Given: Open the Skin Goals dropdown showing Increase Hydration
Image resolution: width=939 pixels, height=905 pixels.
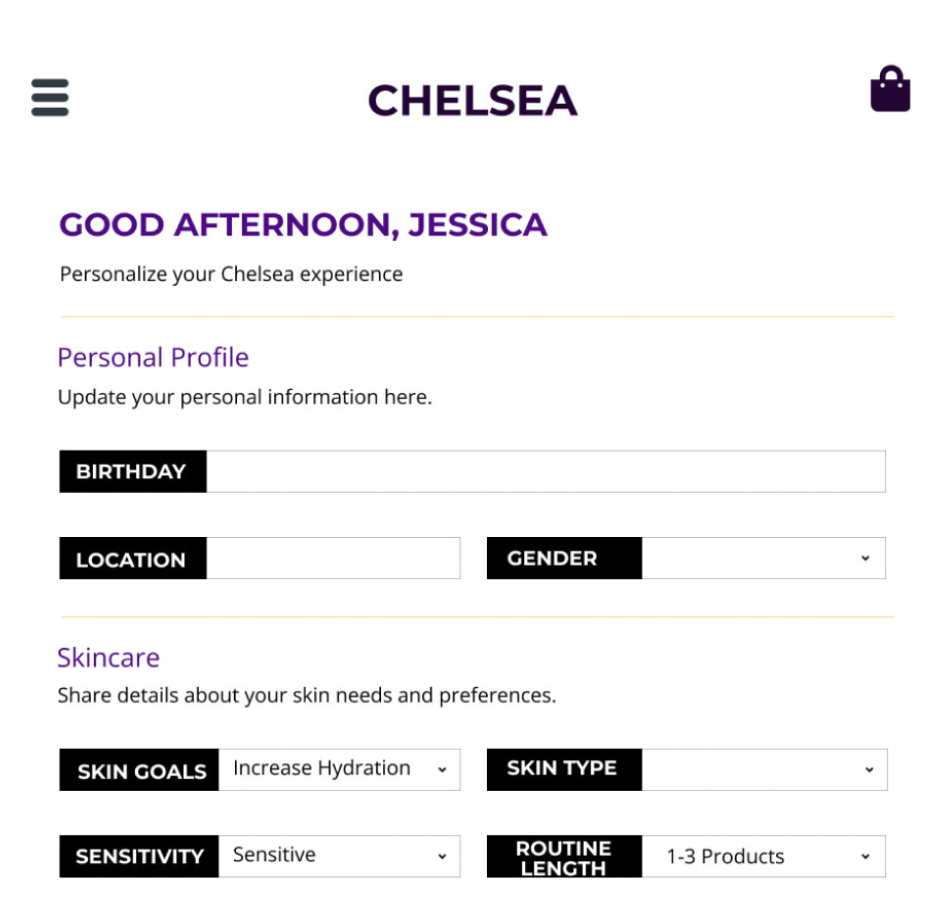Looking at the screenshot, I should 340,770.
